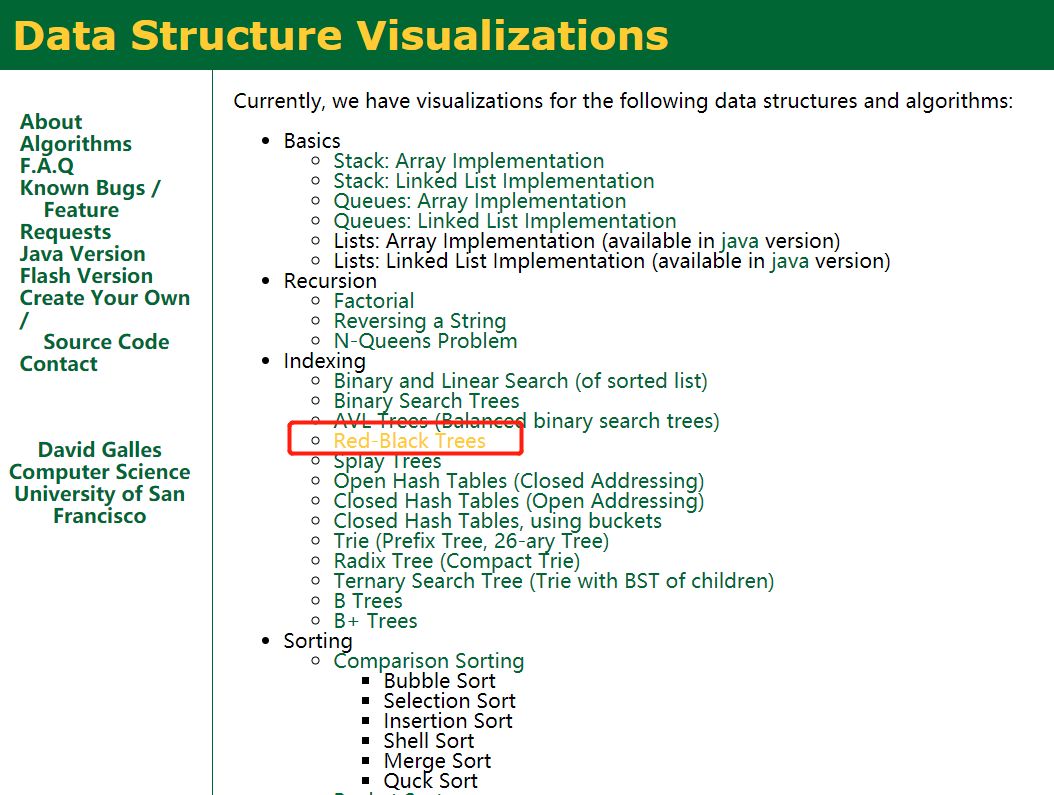Open the About page in sidebar
This screenshot has height=795, width=1054.
[x=50, y=122]
